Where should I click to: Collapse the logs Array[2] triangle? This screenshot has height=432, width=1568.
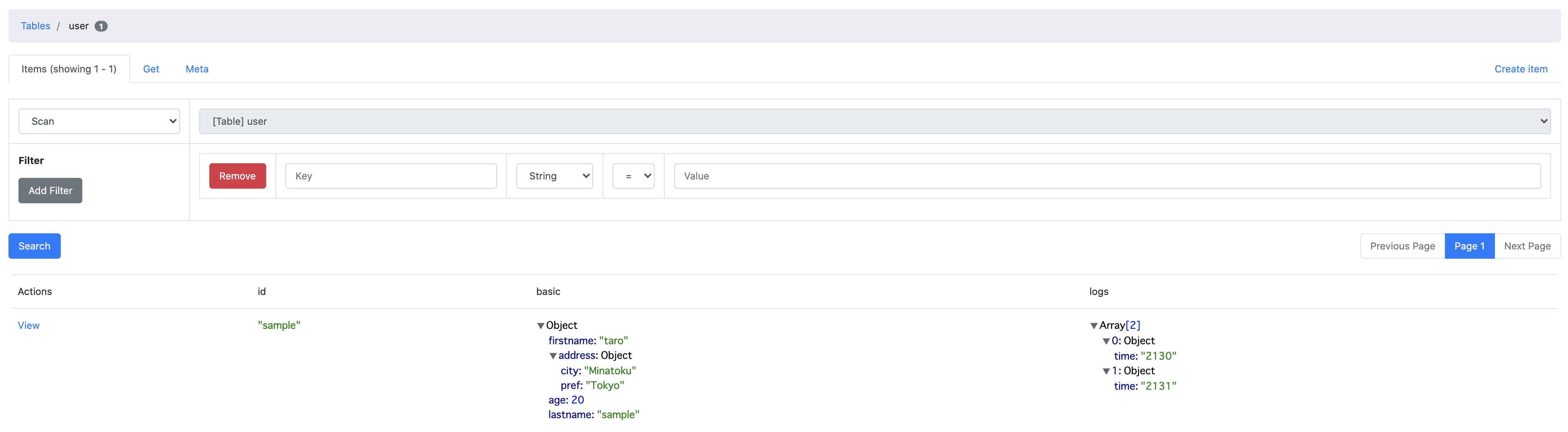[x=1094, y=326]
